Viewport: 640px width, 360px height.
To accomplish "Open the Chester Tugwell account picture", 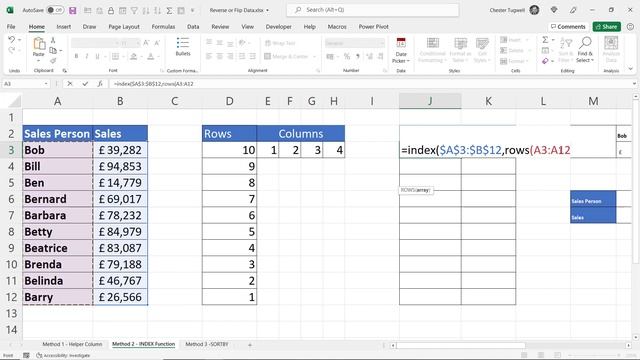I will point(534,10).
